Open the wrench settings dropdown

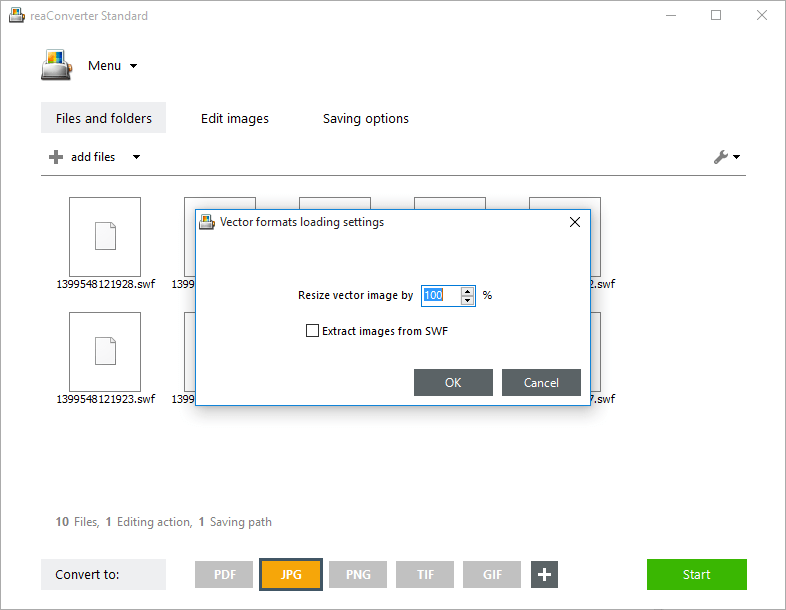(727, 157)
